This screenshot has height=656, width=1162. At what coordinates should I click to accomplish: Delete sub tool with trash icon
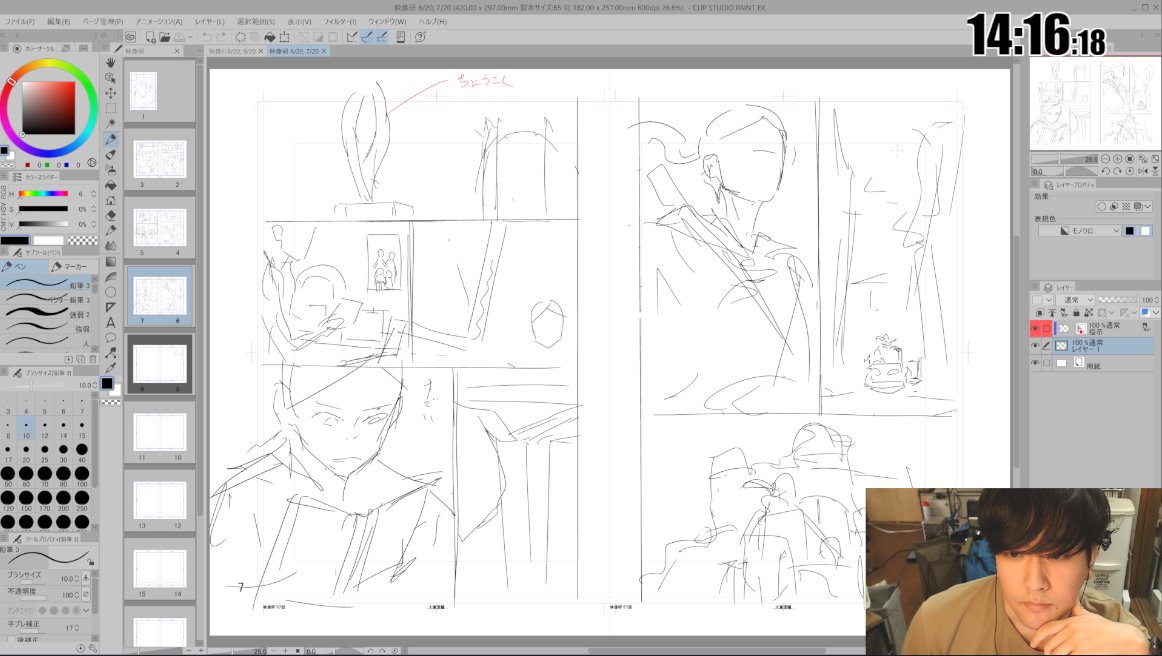click(x=93, y=359)
